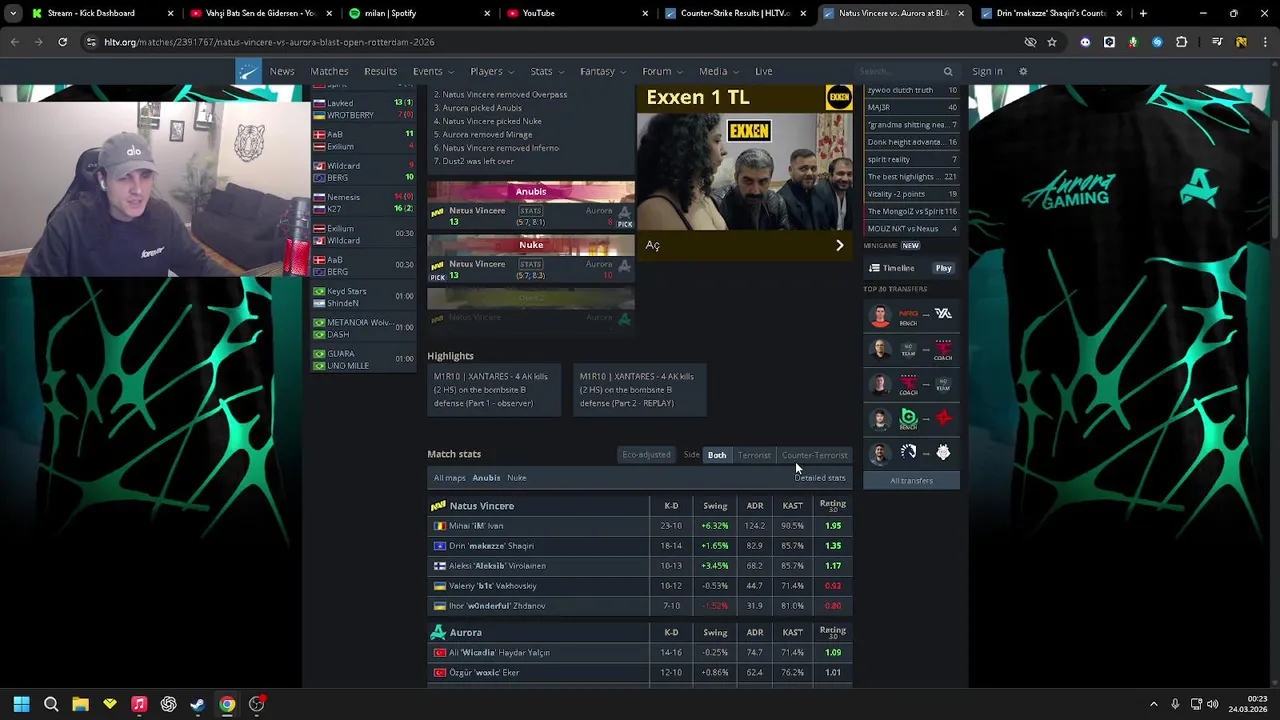Click Sign in link
The image size is (1280, 720).
click(987, 71)
